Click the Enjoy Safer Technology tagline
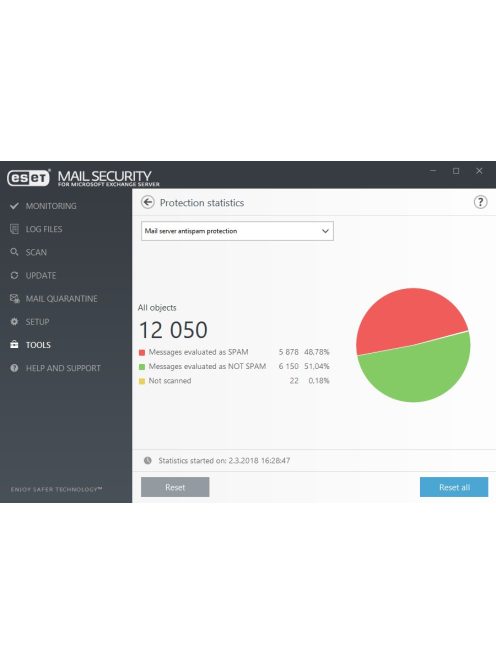This screenshot has height=664, width=496. [x=56, y=490]
